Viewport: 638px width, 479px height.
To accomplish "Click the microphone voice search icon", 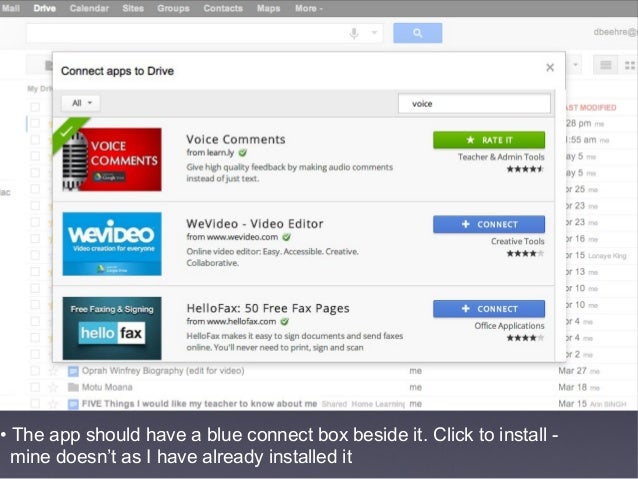I will tap(354, 33).
